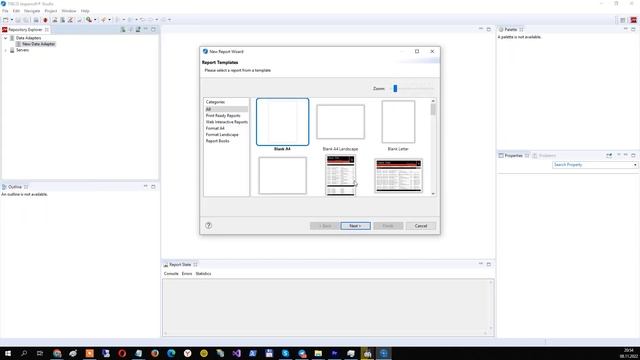The height and width of the screenshot is (360, 640).
Task: Select the Blank A4 template thumbnail
Action: click(x=282, y=122)
